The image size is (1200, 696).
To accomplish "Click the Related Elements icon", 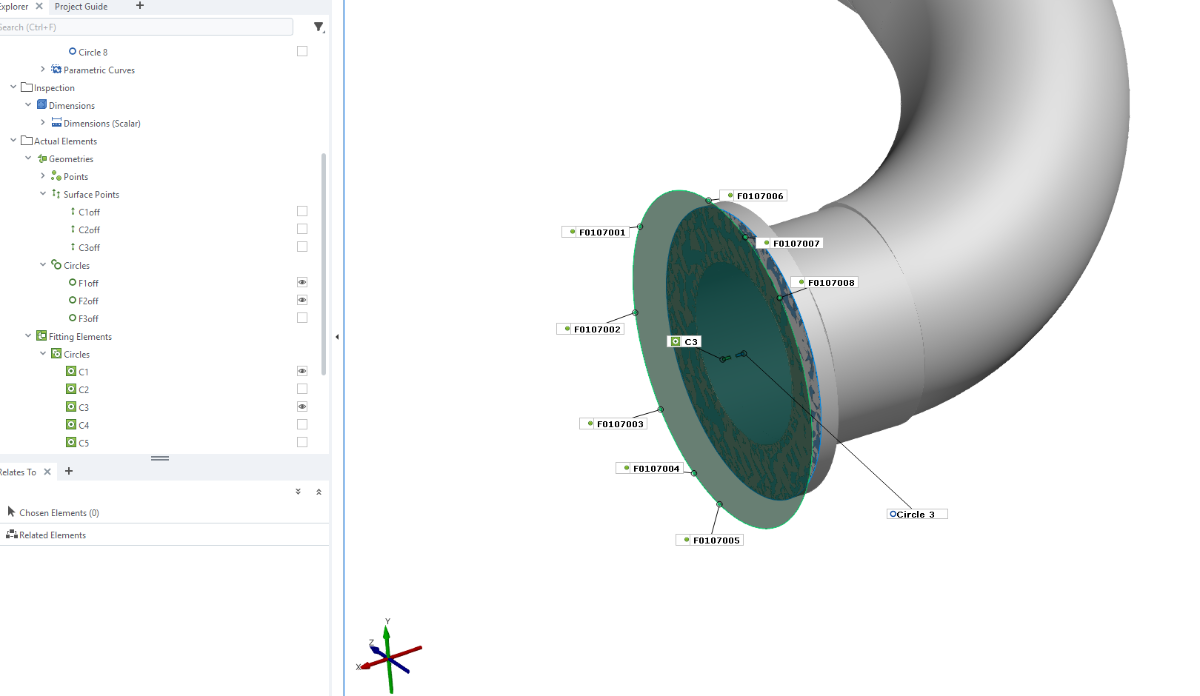I will 12,535.
